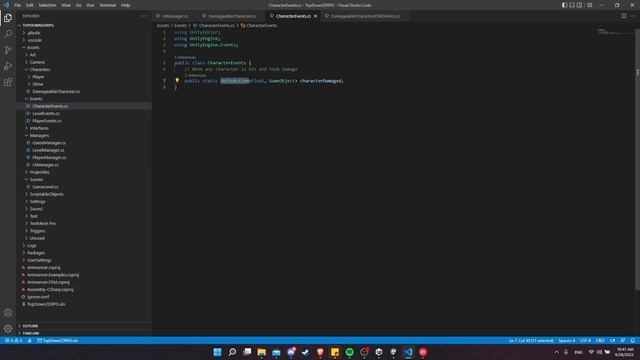Expand the TIMELINE section
The image size is (640, 360).
(x=84, y=333)
